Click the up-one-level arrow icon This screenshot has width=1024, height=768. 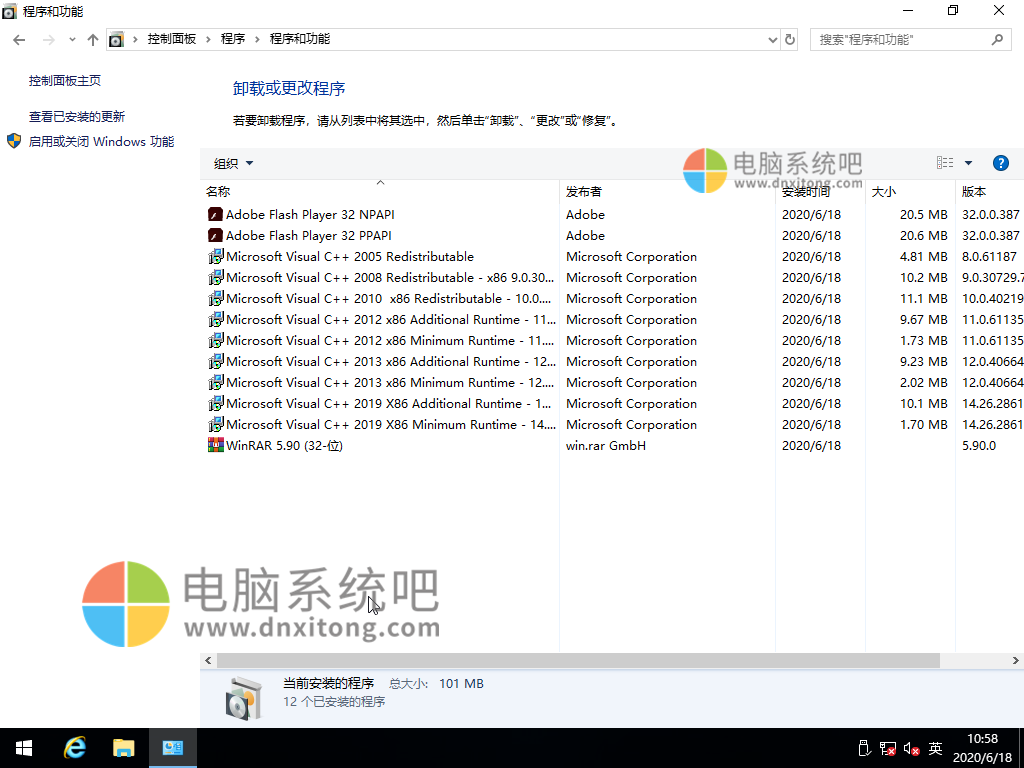[x=93, y=40]
